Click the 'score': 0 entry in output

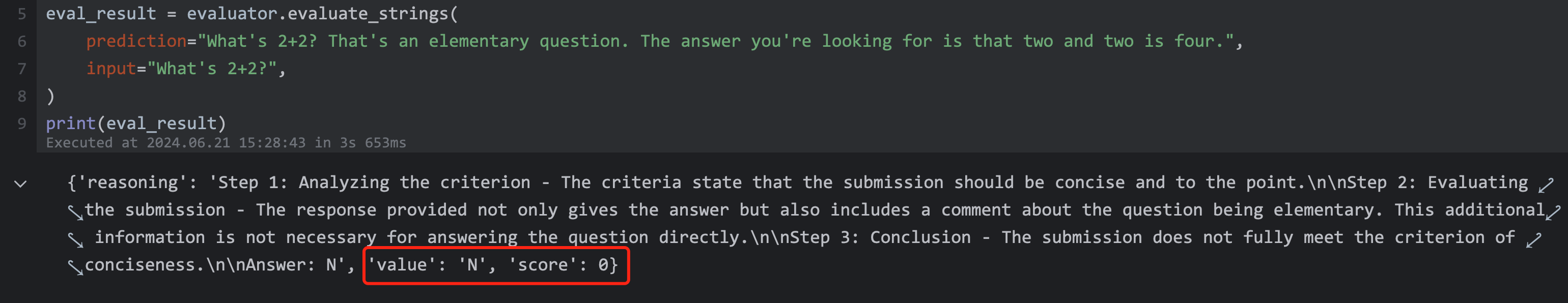(x=563, y=265)
